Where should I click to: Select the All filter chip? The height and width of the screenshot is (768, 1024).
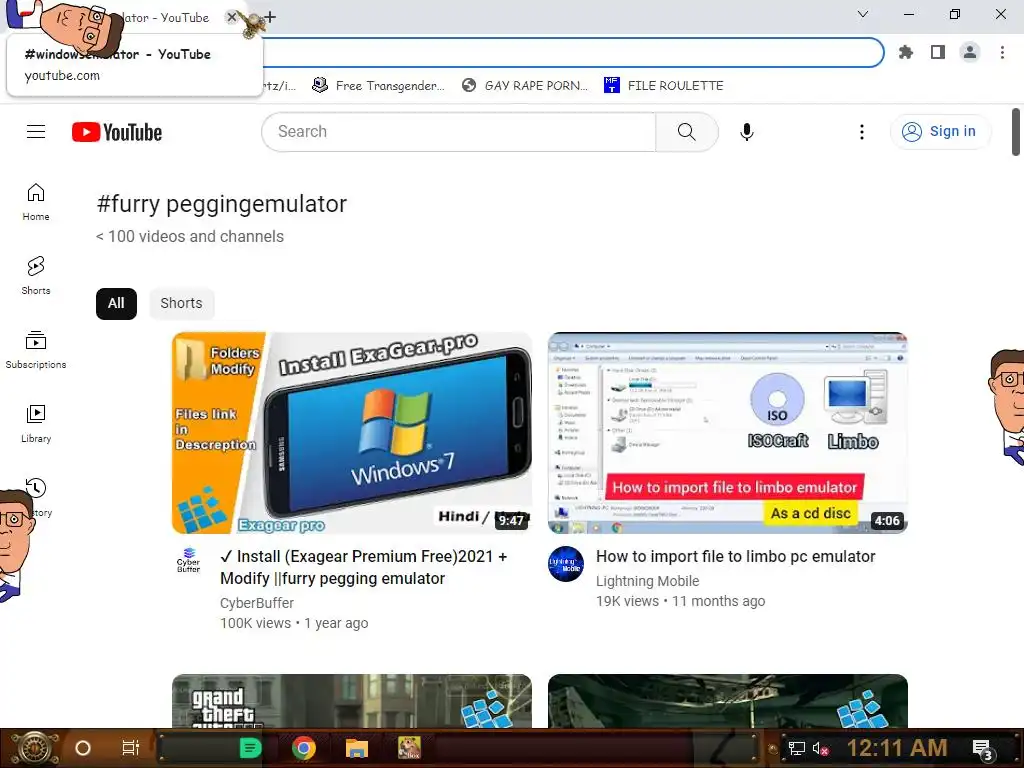click(x=116, y=304)
